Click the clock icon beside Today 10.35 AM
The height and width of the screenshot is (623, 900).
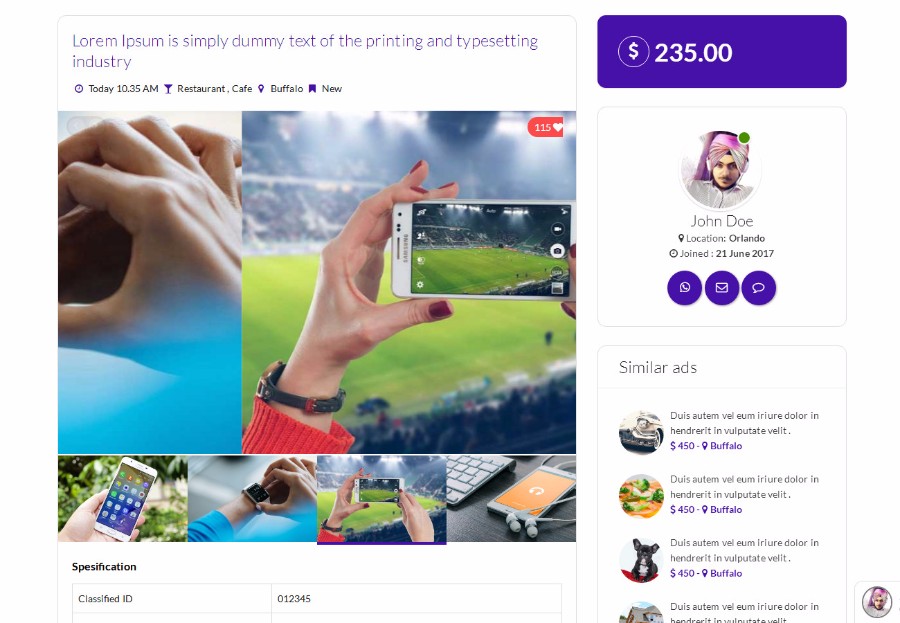79,88
